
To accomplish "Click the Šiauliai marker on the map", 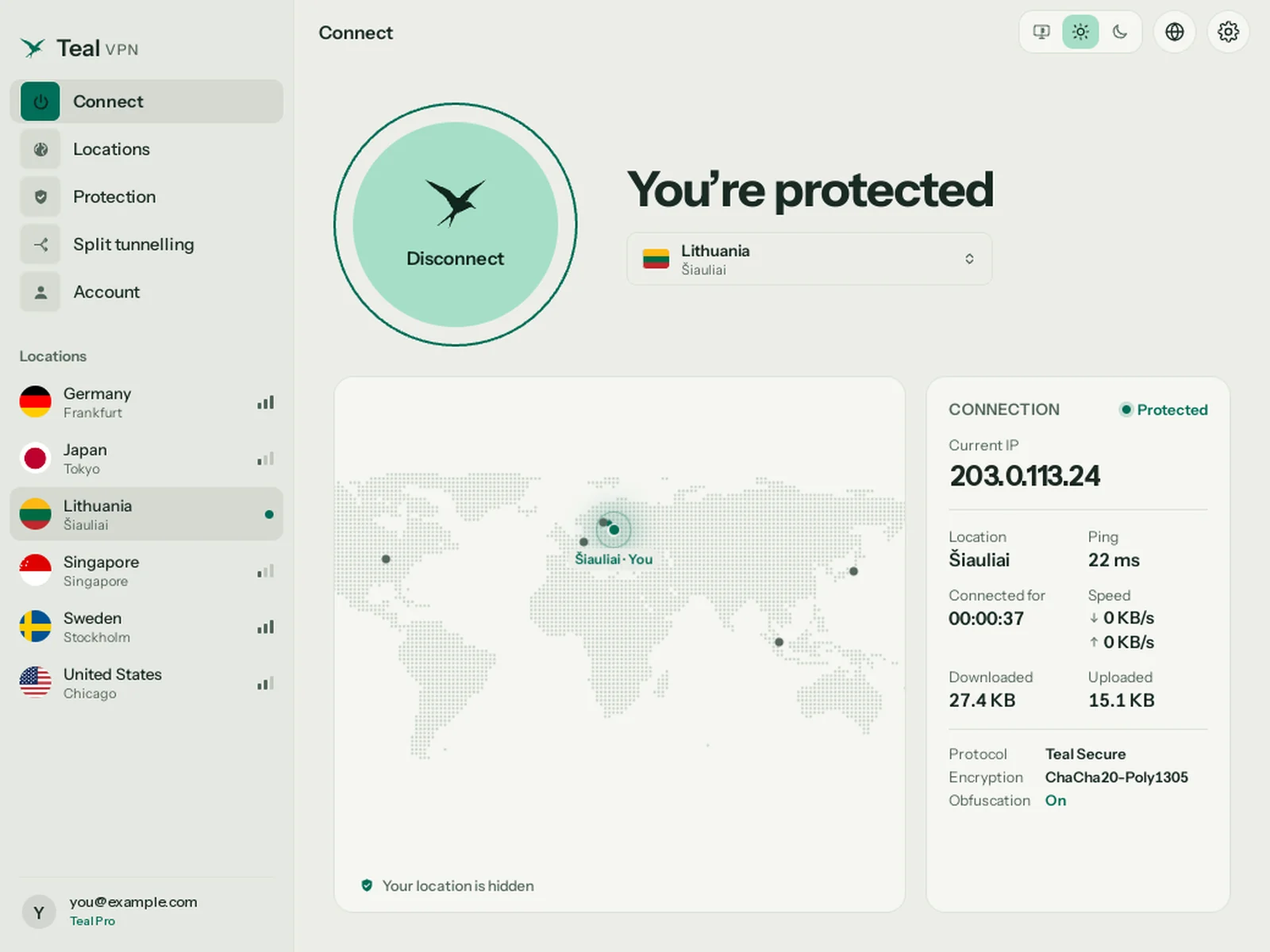I will pos(614,529).
